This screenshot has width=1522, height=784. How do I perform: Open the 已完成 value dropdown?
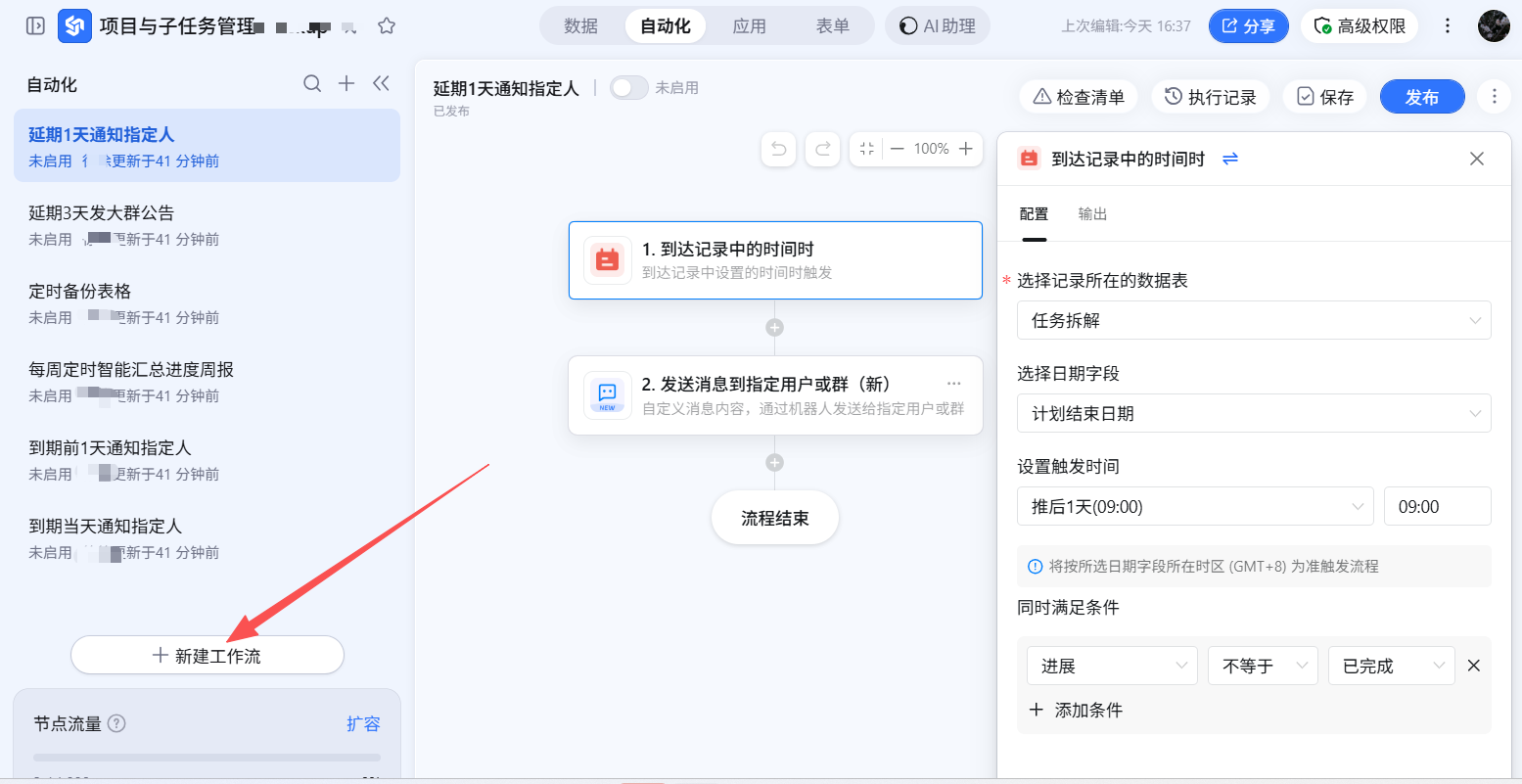click(x=1391, y=666)
